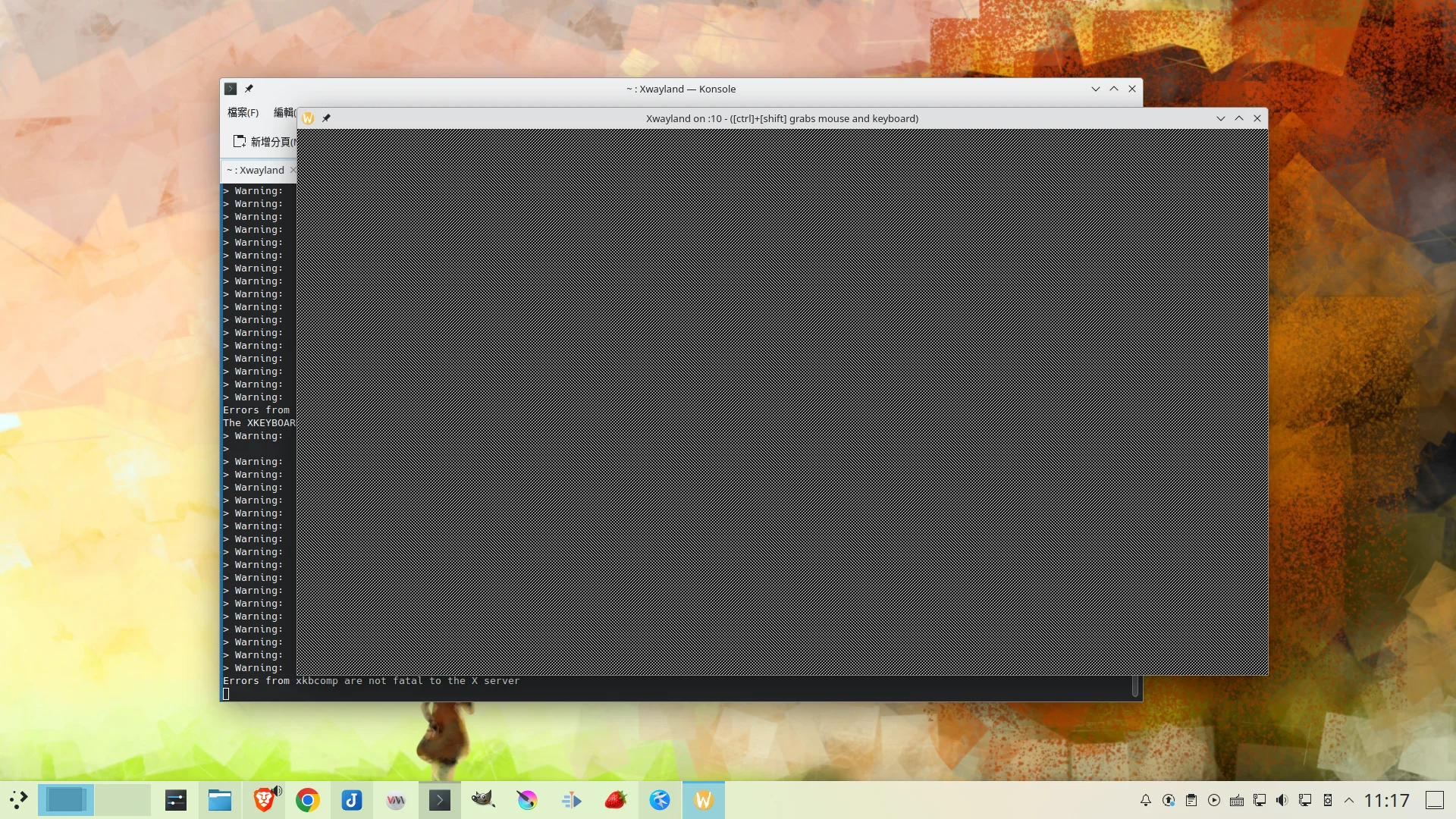Switch to the Konsole taskbar entry
Screen dimensions: 1456x819
click(x=439, y=800)
